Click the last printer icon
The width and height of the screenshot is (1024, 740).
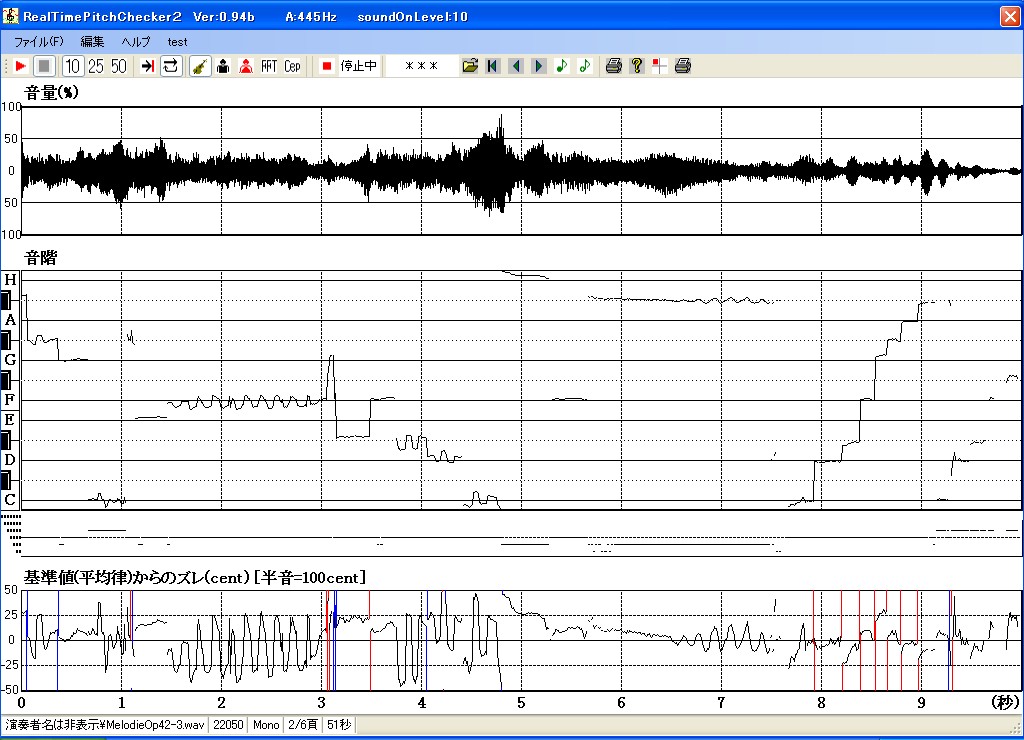[x=682, y=66]
